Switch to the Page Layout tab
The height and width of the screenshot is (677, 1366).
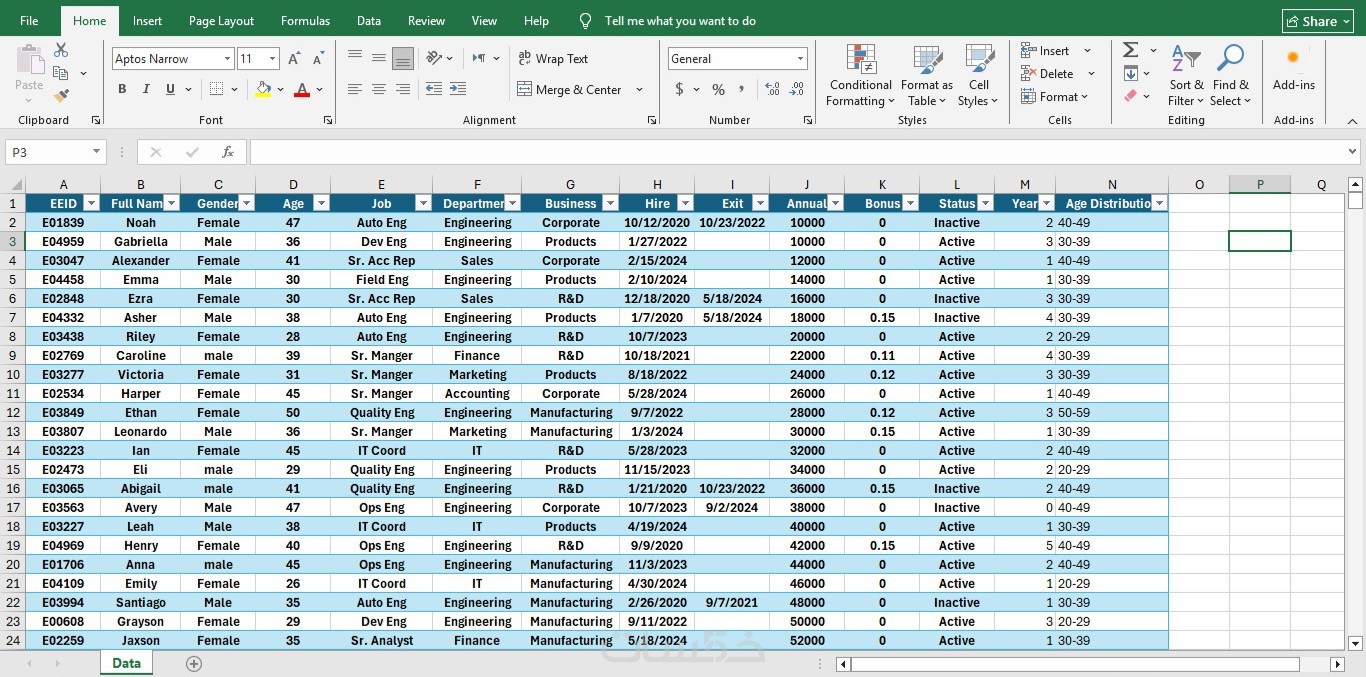pos(221,20)
